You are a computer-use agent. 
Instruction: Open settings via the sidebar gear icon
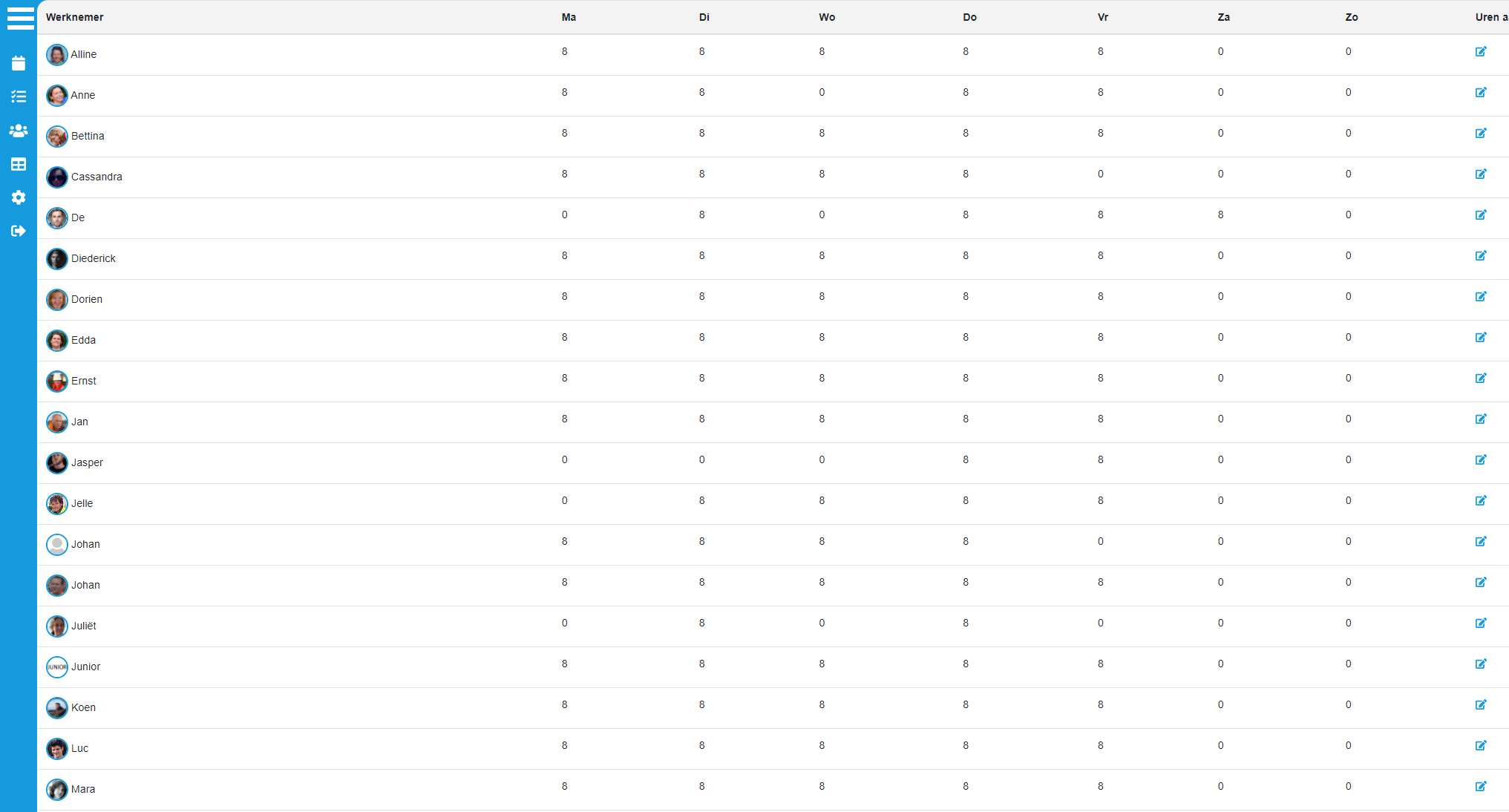pos(19,197)
